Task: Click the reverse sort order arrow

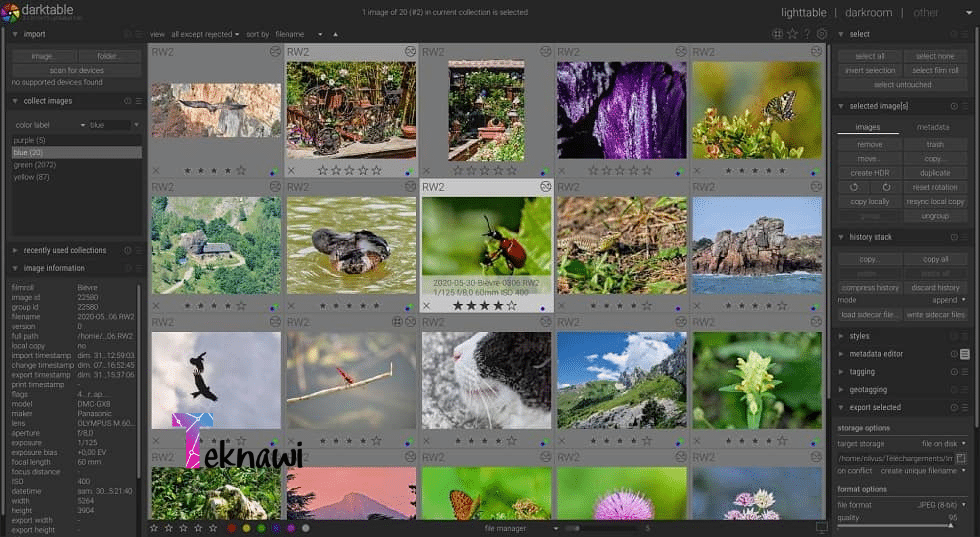Action: point(336,34)
